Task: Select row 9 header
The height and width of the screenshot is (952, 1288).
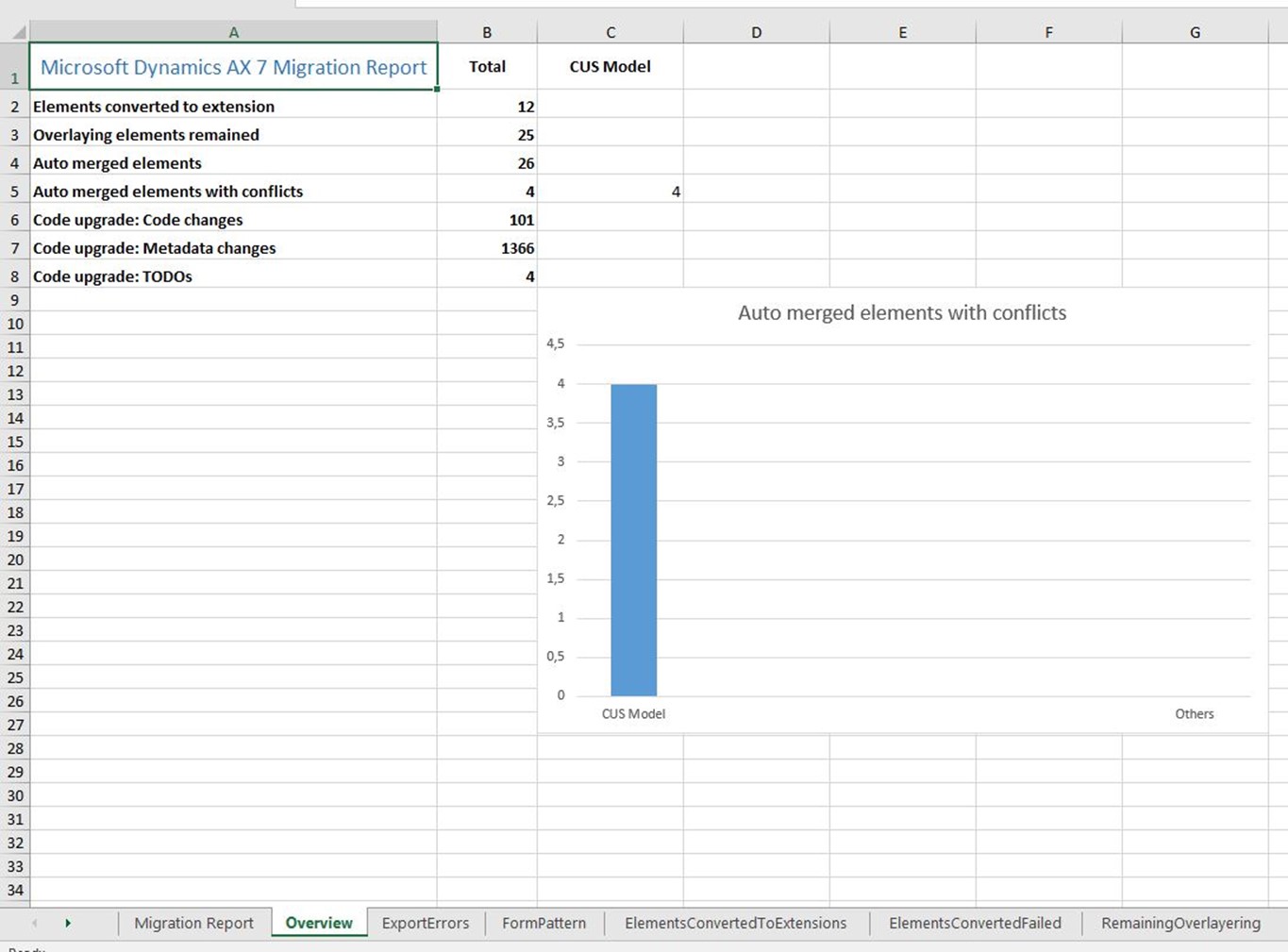Action: (x=14, y=300)
